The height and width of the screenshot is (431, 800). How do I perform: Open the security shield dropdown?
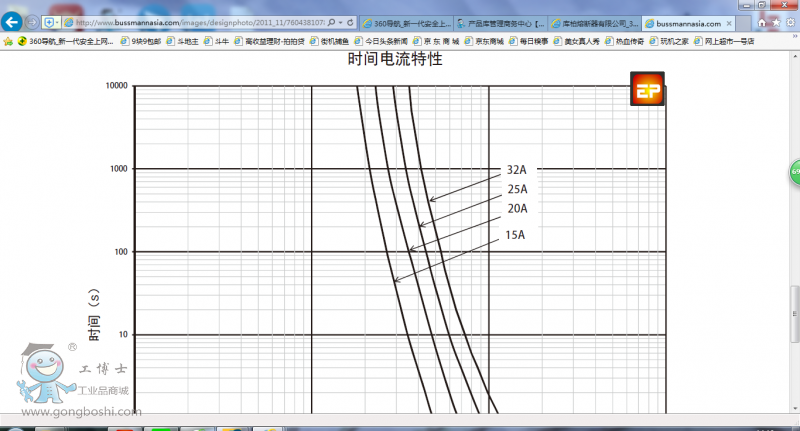[x=50, y=22]
